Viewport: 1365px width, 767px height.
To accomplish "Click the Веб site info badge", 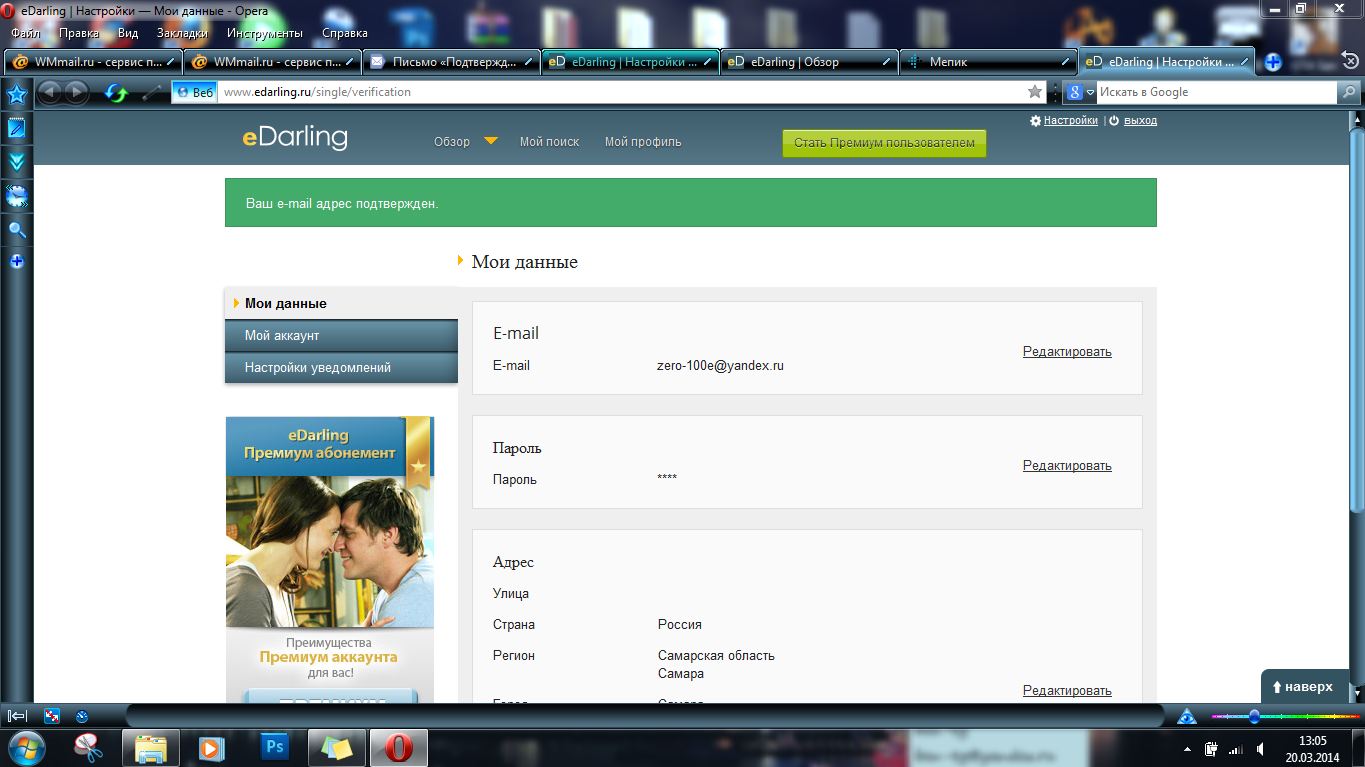I will [x=194, y=92].
